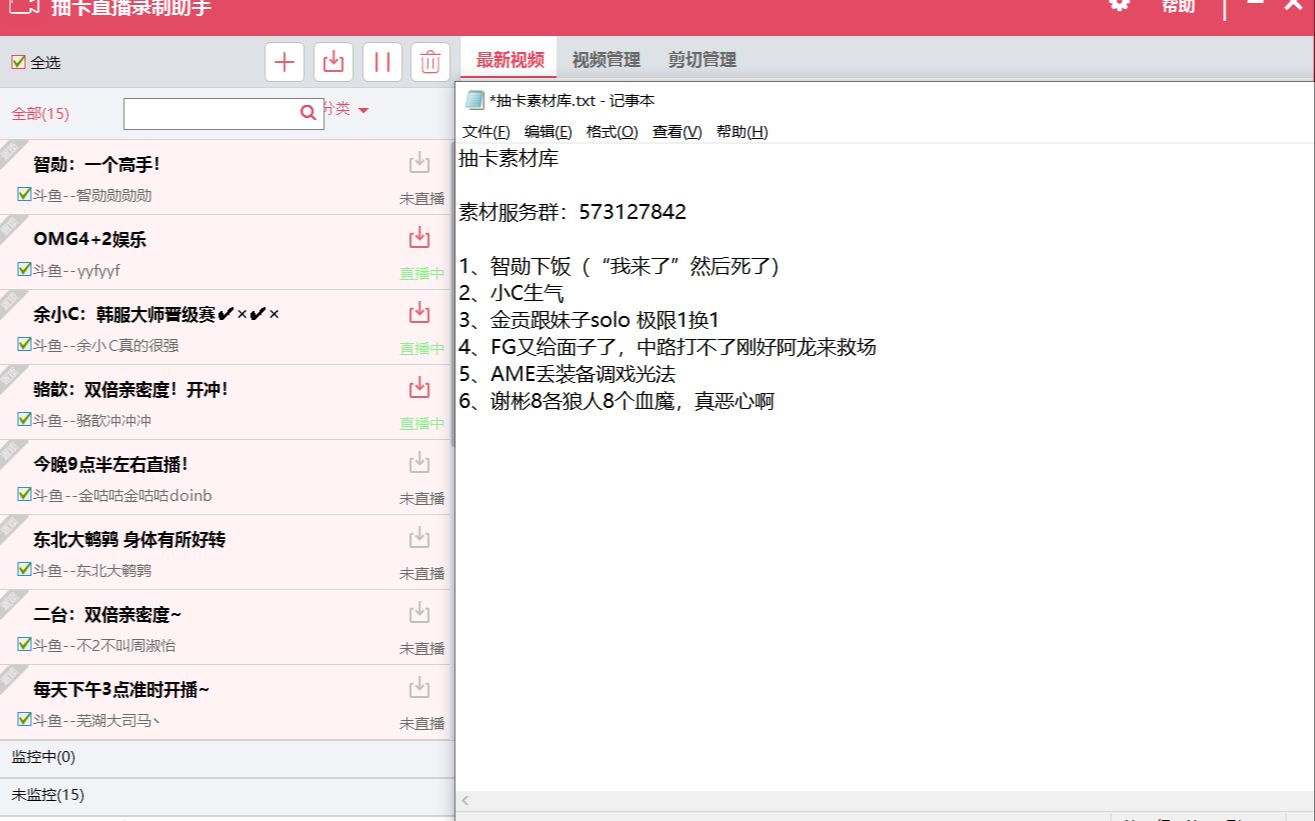
Task: Expand the 未监控(15) section
Action: click(227, 796)
